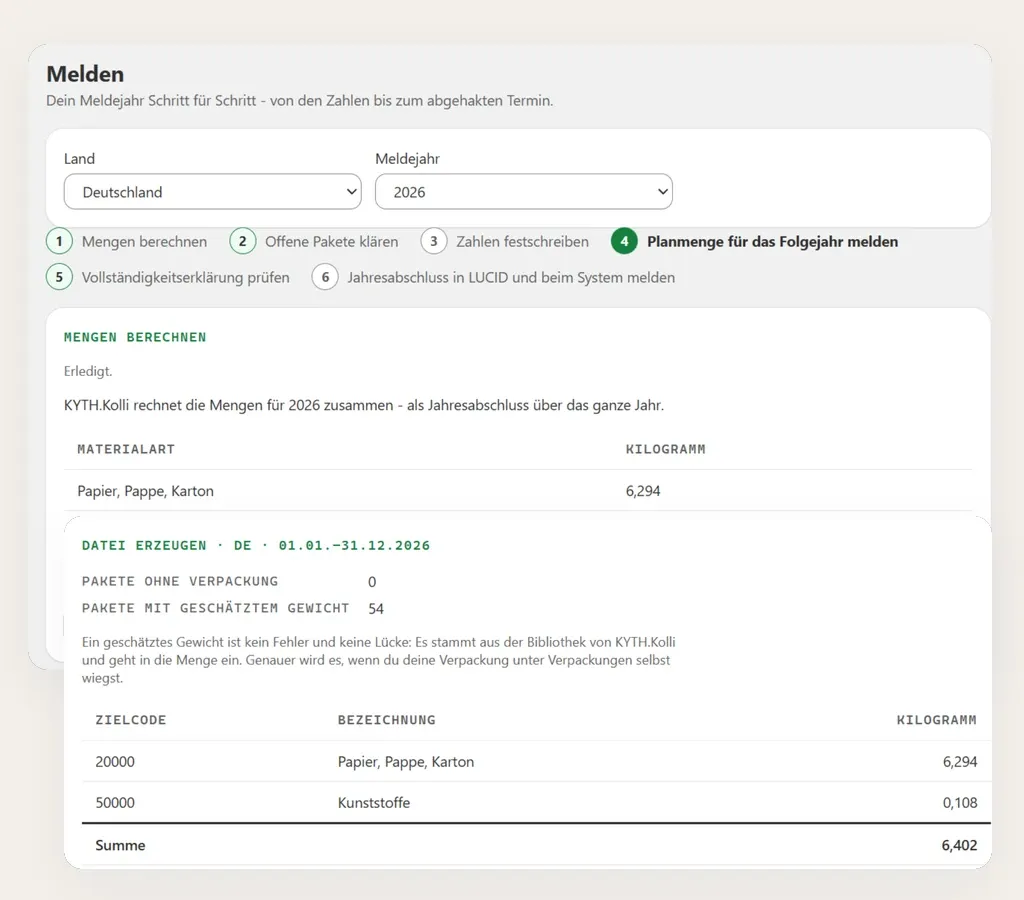Open the Land dropdown showing Deutschland
Viewport: 1024px width, 900px height.
pyautogui.click(x=212, y=192)
